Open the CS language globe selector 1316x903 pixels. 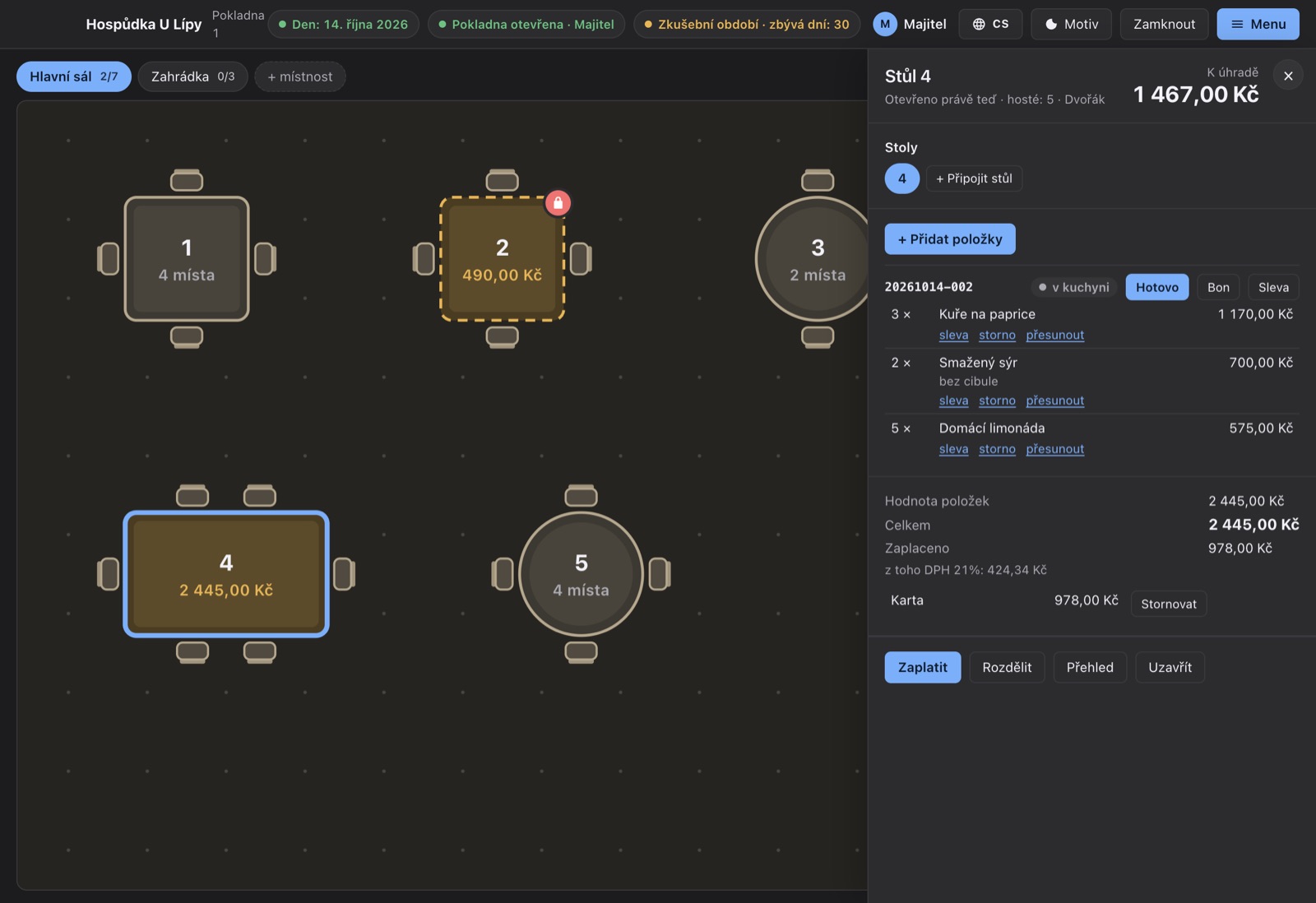tap(990, 24)
